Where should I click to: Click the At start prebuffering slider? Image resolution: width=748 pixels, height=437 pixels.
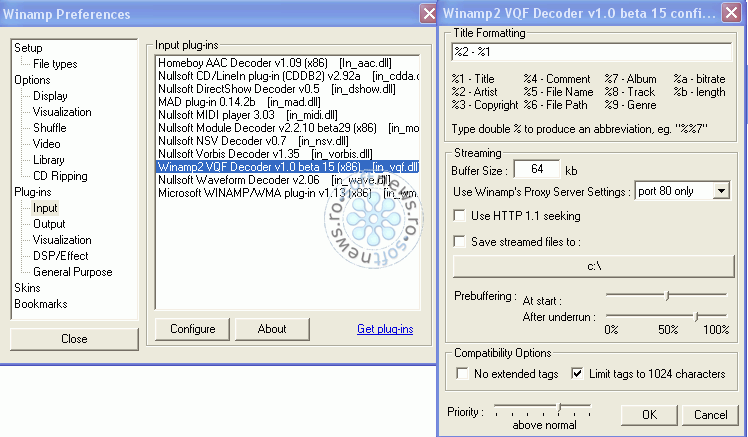[x=666, y=295]
